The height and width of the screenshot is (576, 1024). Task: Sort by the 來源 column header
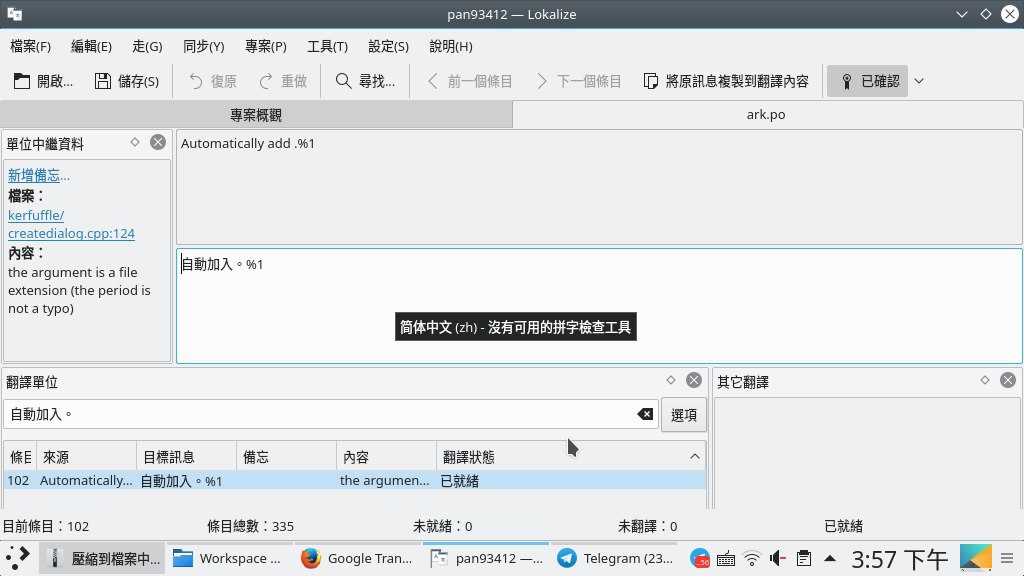pos(86,457)
